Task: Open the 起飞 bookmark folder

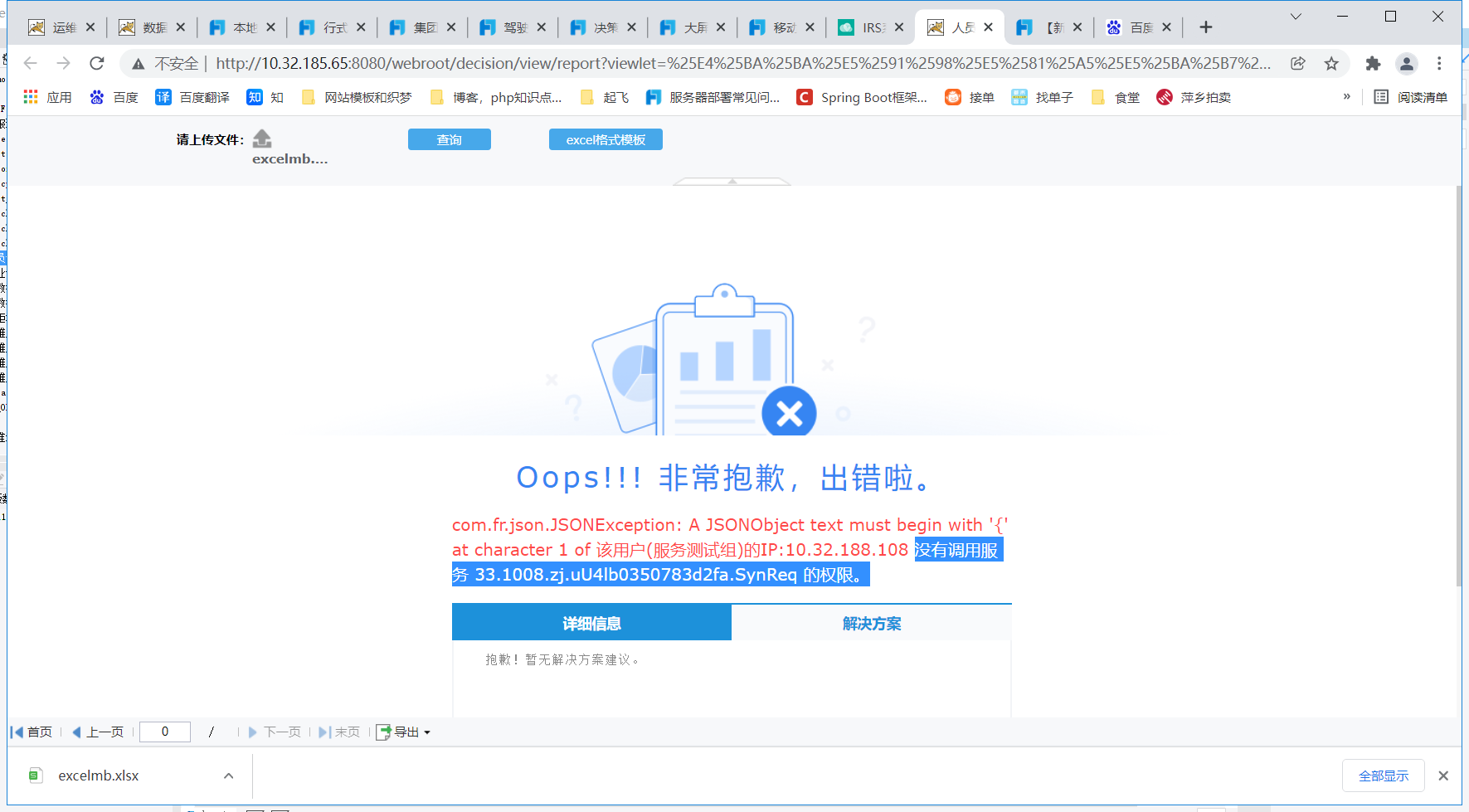Action: pos(604,97)
